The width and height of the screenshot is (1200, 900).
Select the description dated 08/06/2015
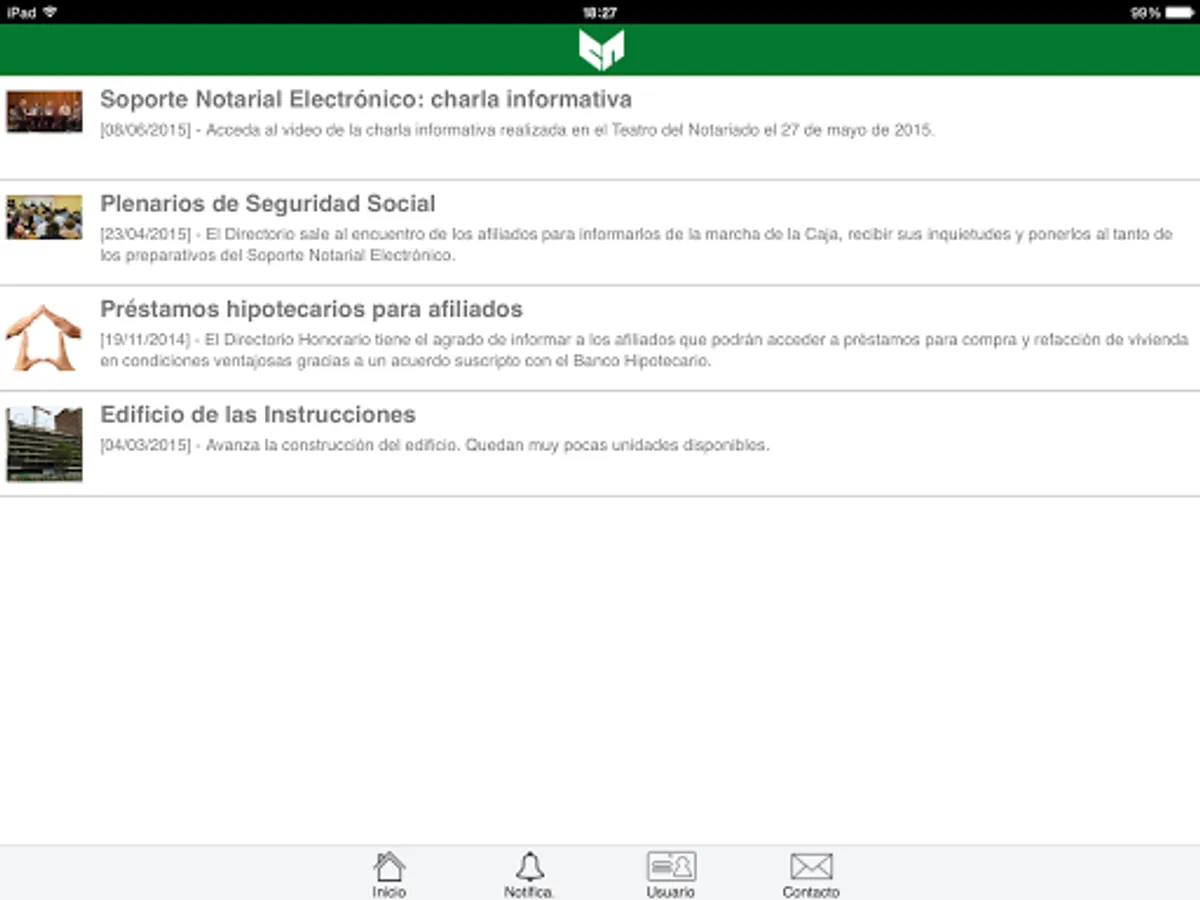[x=517, y=130]
